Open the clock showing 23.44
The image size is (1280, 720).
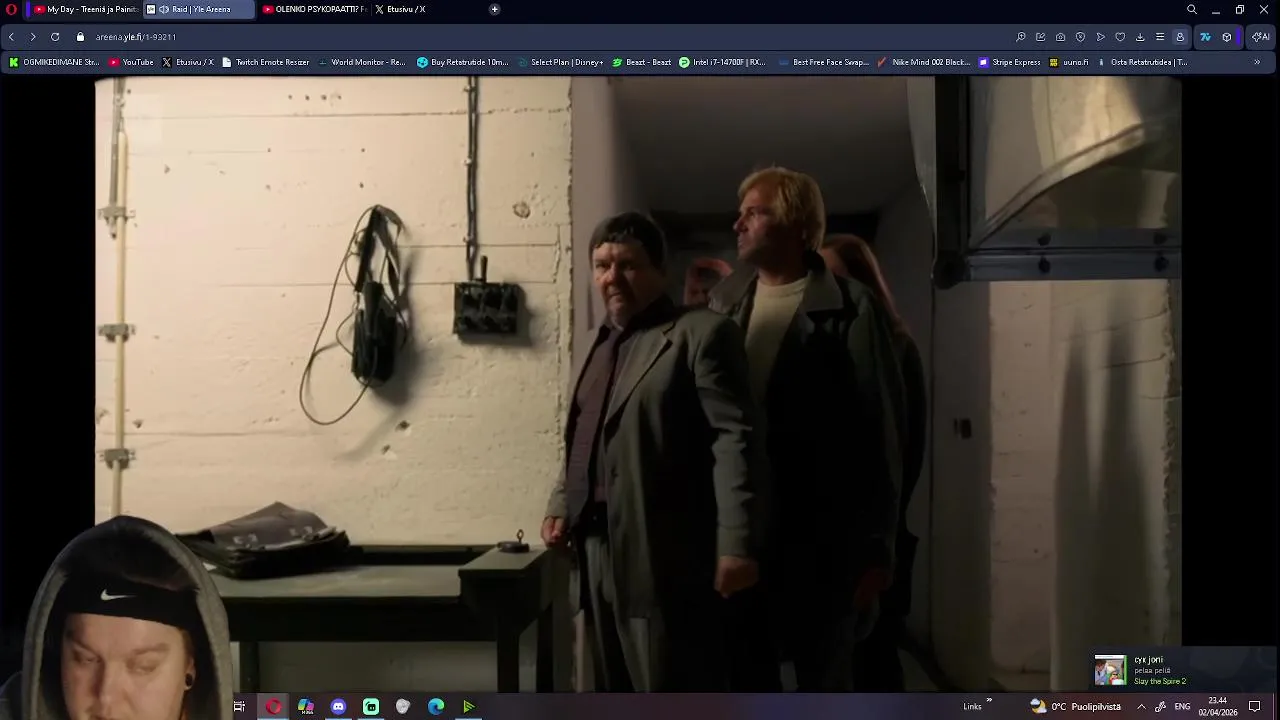pyautogui.click(x=1218, y=707)
